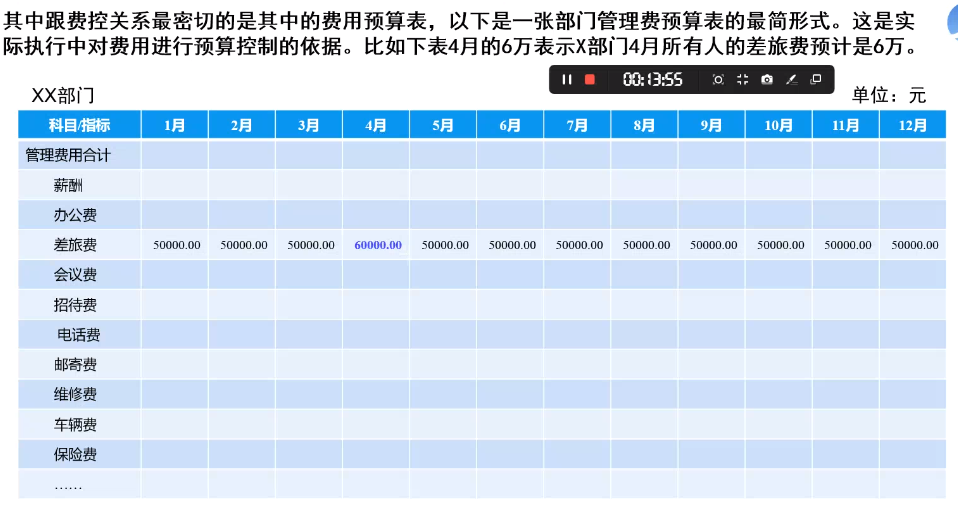
Task: Click the 办公费 row label
Action: click(75, 215)
